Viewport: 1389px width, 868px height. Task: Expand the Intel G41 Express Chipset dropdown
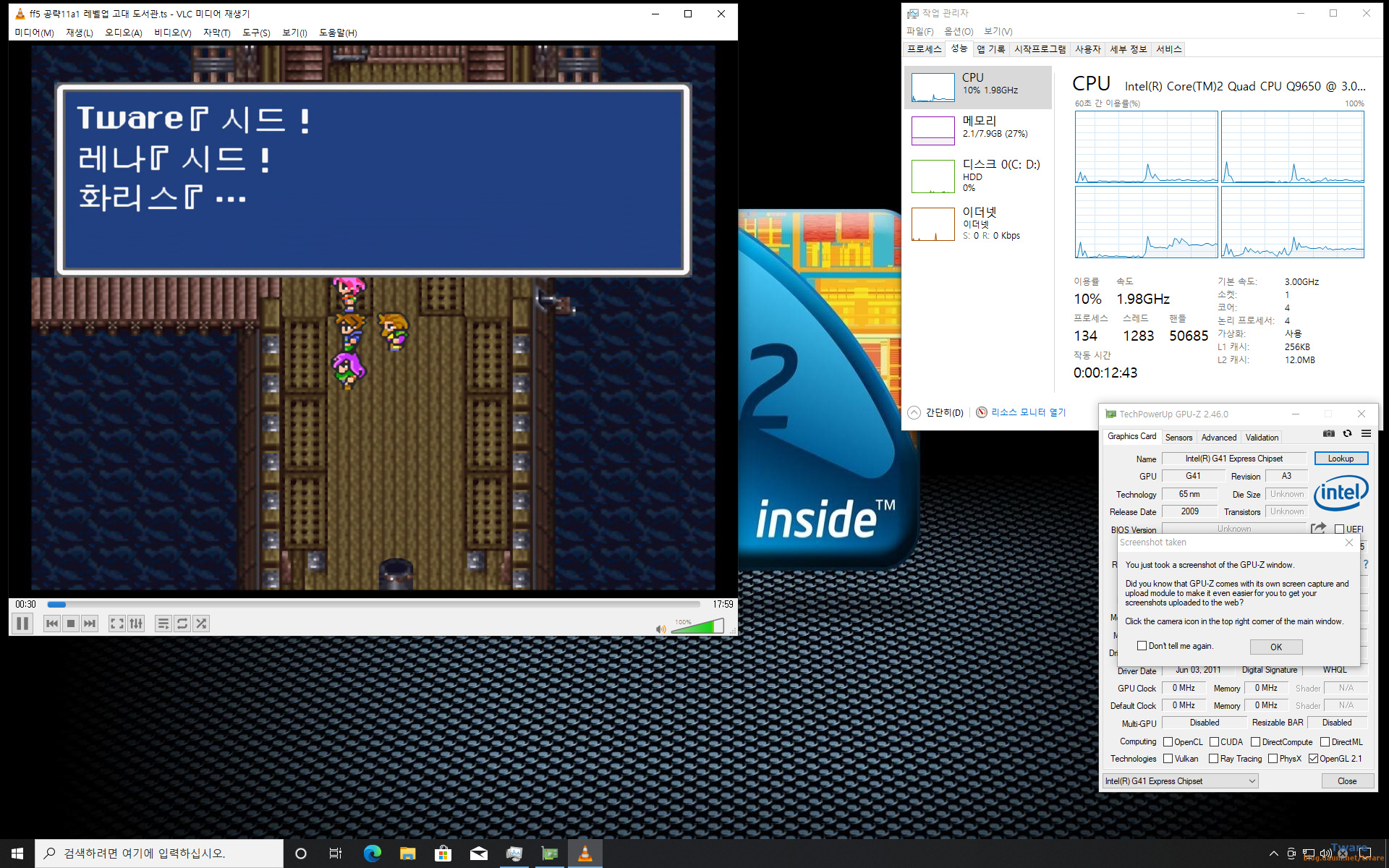(x=1252, y=781)
